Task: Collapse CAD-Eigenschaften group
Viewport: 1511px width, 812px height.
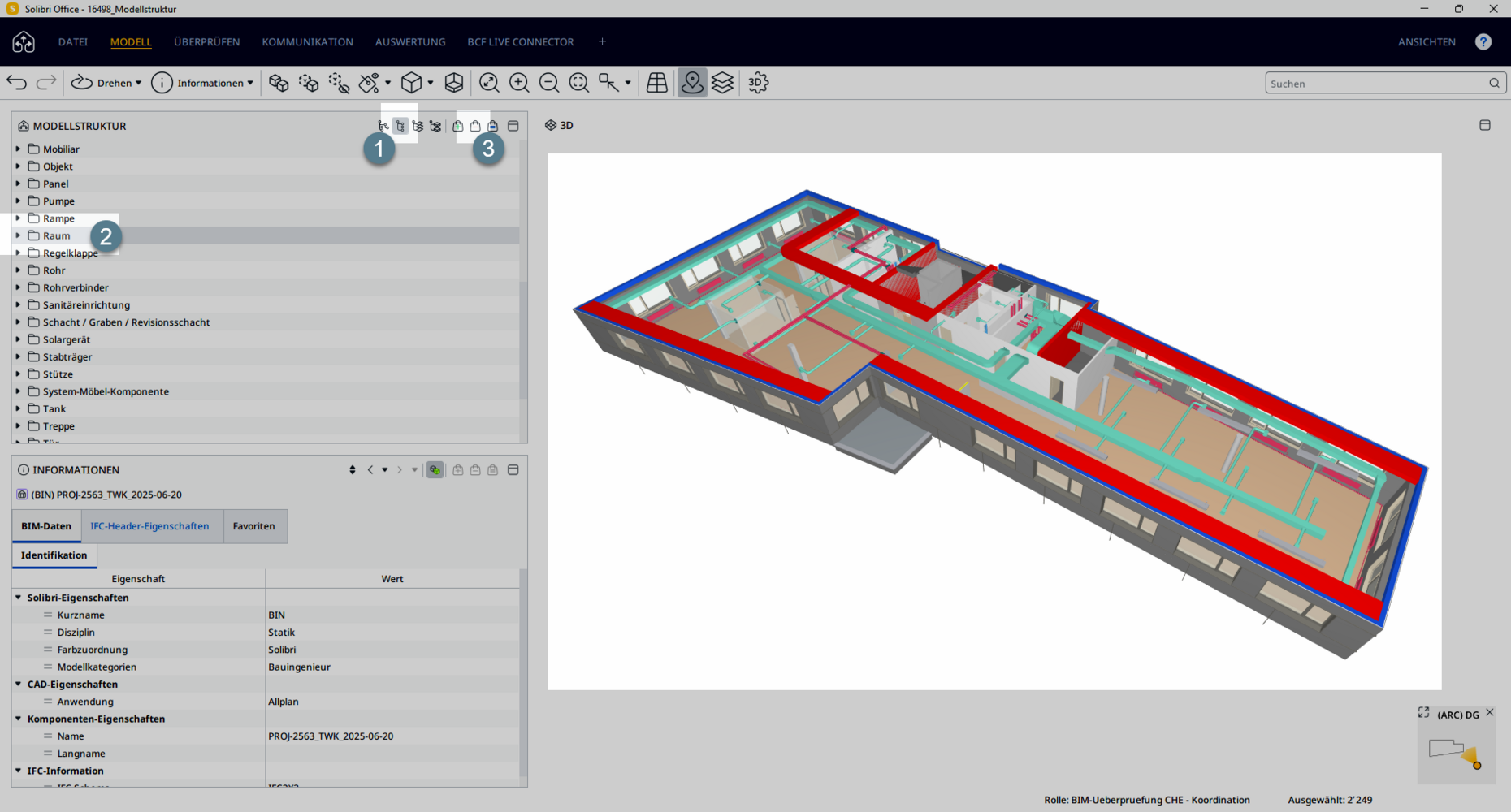Action: 18,684
